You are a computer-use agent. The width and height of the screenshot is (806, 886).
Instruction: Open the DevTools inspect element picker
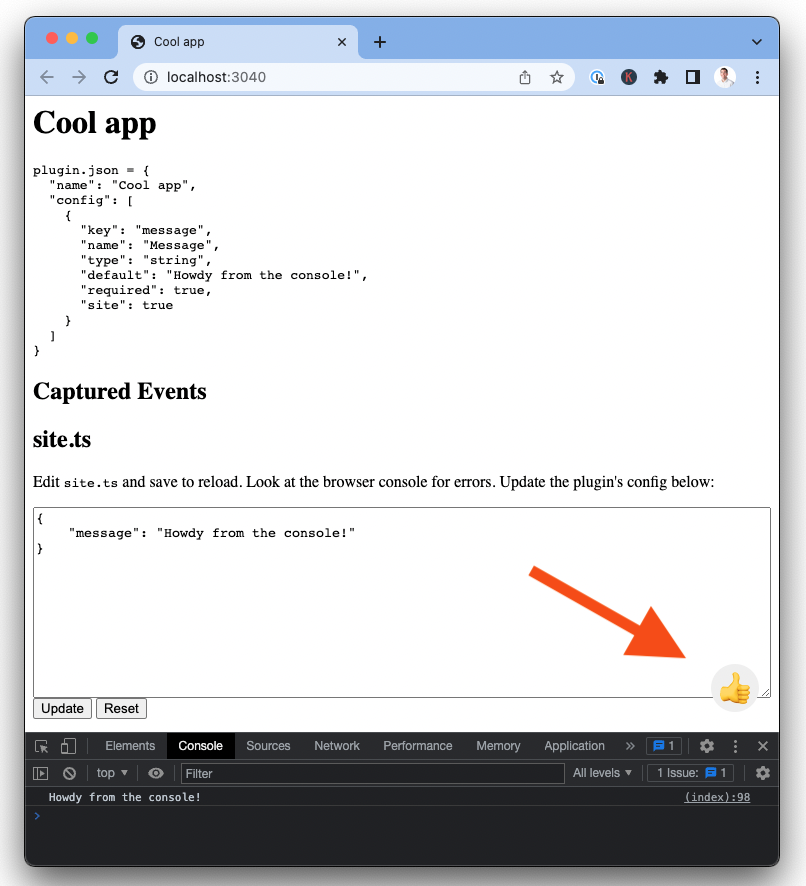[42, 746]
